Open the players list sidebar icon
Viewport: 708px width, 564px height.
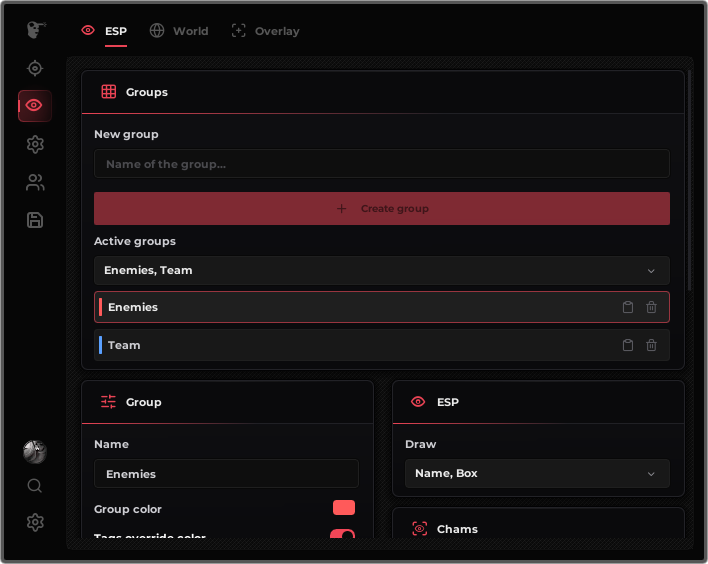(x=35, y=182)
